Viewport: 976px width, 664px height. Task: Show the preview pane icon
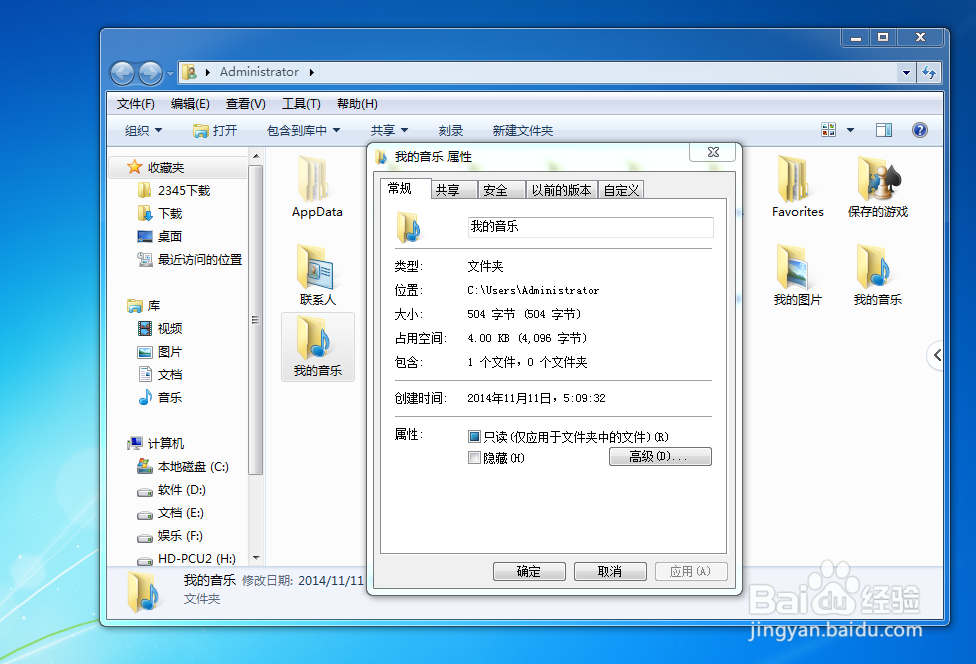click(x=884, y=130)
